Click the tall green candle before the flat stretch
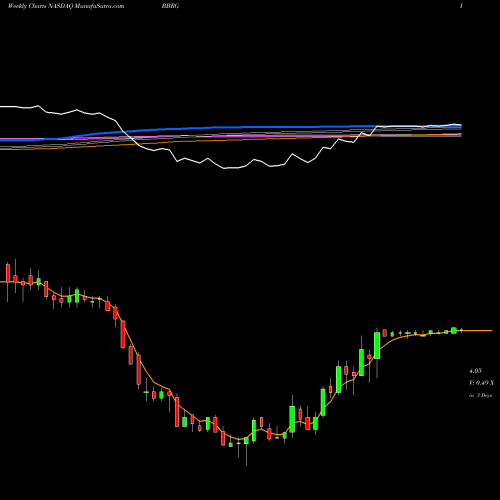Image resolution: width=500 pixels, height=500 pixels. 377,346
